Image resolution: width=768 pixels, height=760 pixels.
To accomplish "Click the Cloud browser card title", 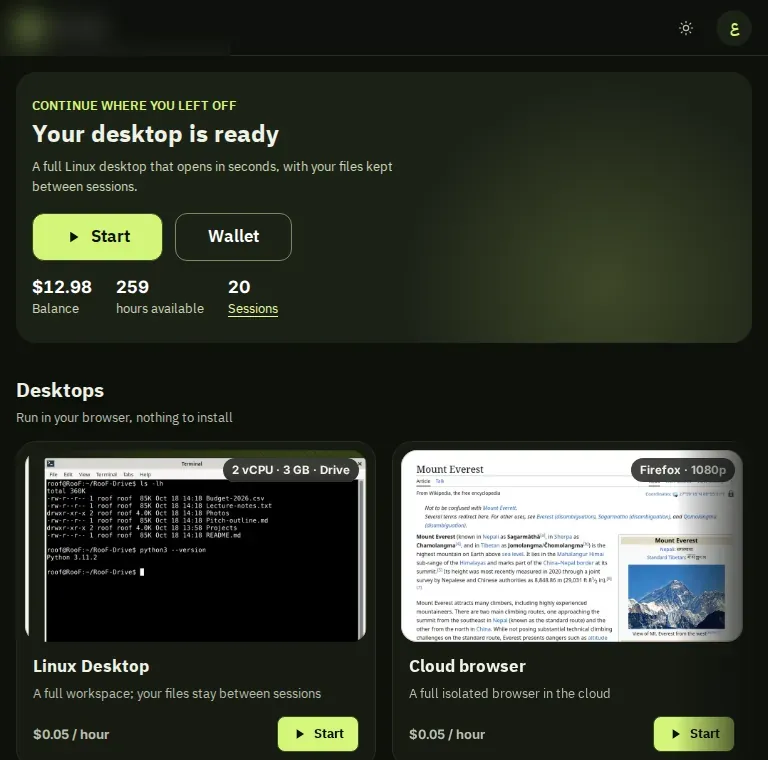I will (x=467, y=666).
